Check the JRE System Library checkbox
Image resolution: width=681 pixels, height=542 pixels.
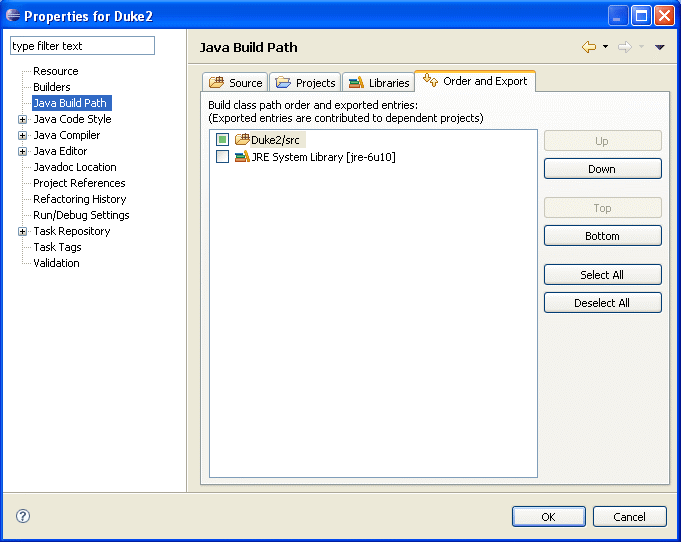pyautogui.click(x=222, y=157)
